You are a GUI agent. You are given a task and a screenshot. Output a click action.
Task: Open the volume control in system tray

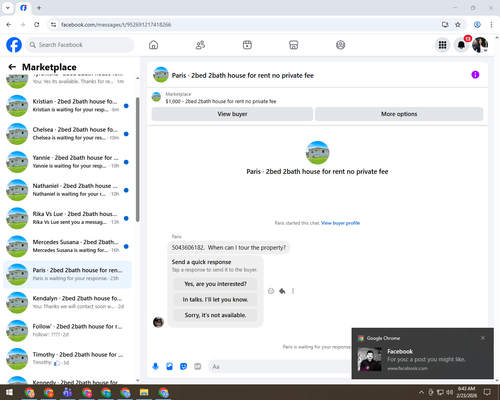click(450, 392)
